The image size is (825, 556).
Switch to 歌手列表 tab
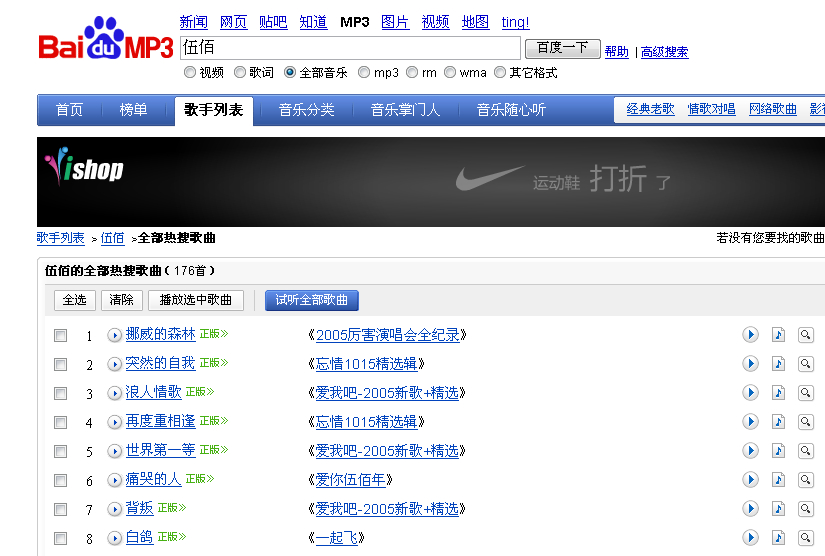pyautogui.click(x=214, y=110)
